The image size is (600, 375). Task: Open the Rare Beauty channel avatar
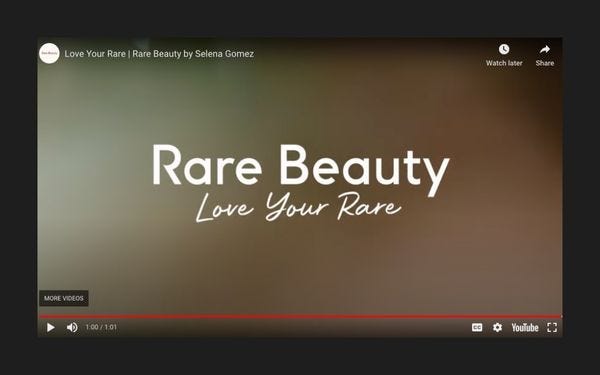tap(49, 54)
